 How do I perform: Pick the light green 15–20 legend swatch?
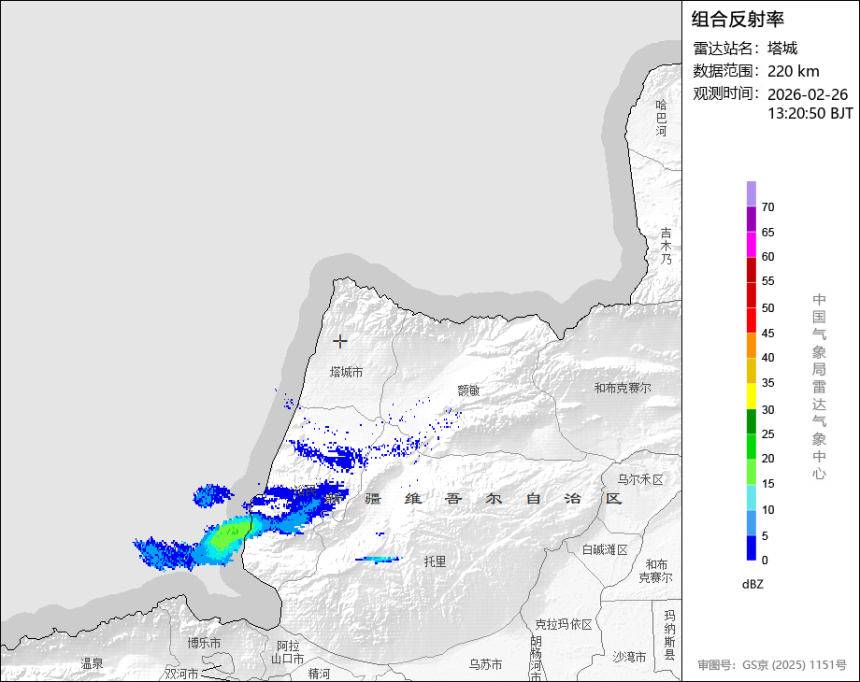[751, 472]
